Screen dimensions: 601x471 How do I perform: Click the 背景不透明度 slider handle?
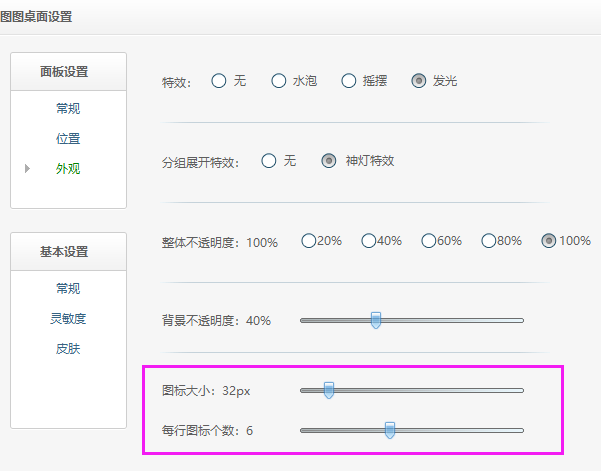pos(376,320)
